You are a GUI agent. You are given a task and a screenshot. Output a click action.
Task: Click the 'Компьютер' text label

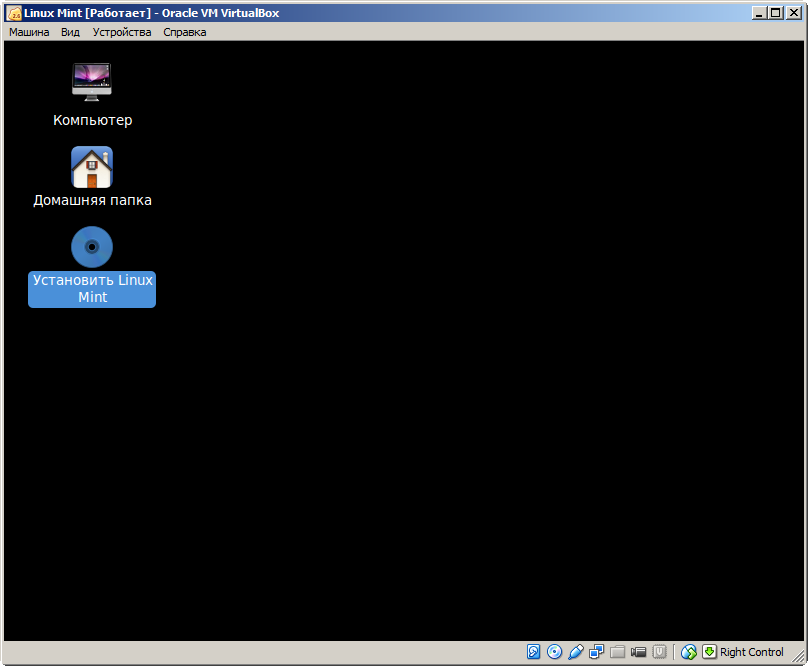[x=93, y=120]
